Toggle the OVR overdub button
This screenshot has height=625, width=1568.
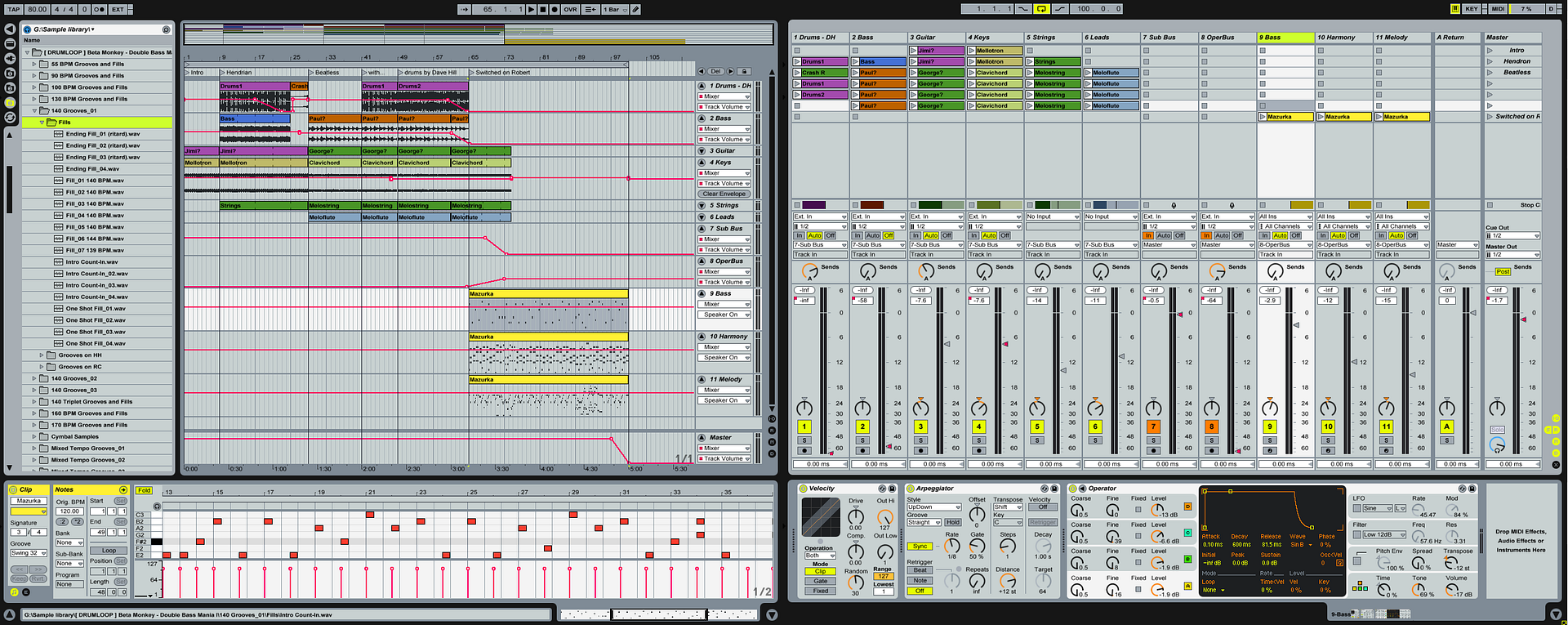tap(570, 9)
